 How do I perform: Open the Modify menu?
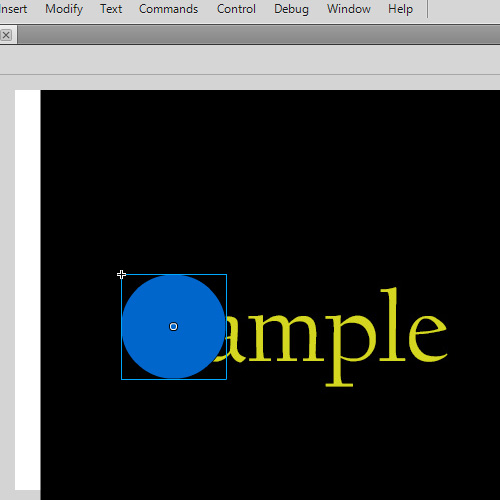click(64, 9)
